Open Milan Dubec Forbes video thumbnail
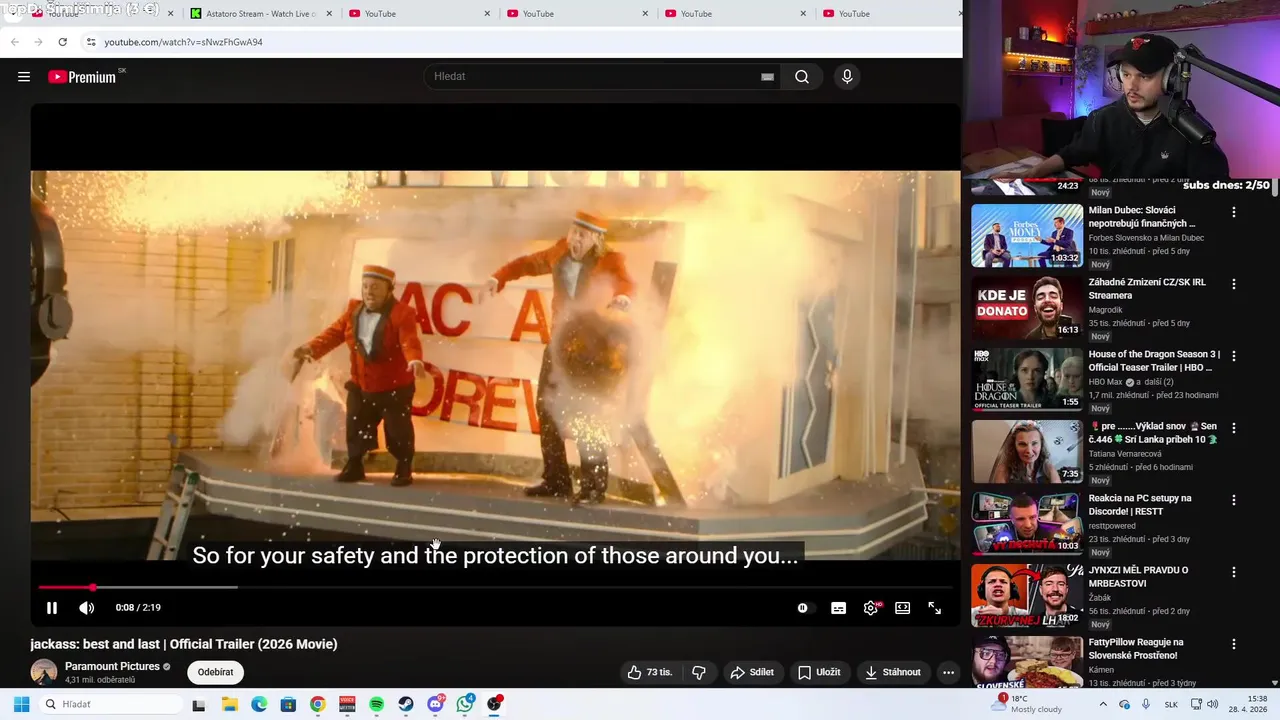Image resolution: width=1280 pixels, height=720 pixels. tap(1027, 236)
